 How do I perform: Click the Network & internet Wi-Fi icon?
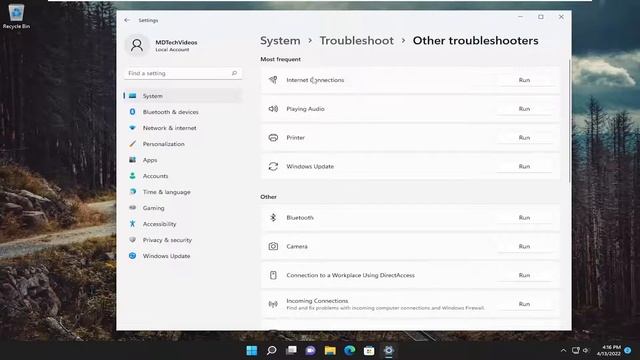133,128
